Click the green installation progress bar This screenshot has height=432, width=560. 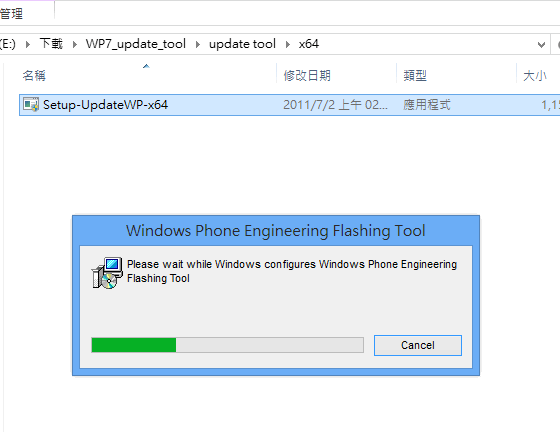pos(228,345)
